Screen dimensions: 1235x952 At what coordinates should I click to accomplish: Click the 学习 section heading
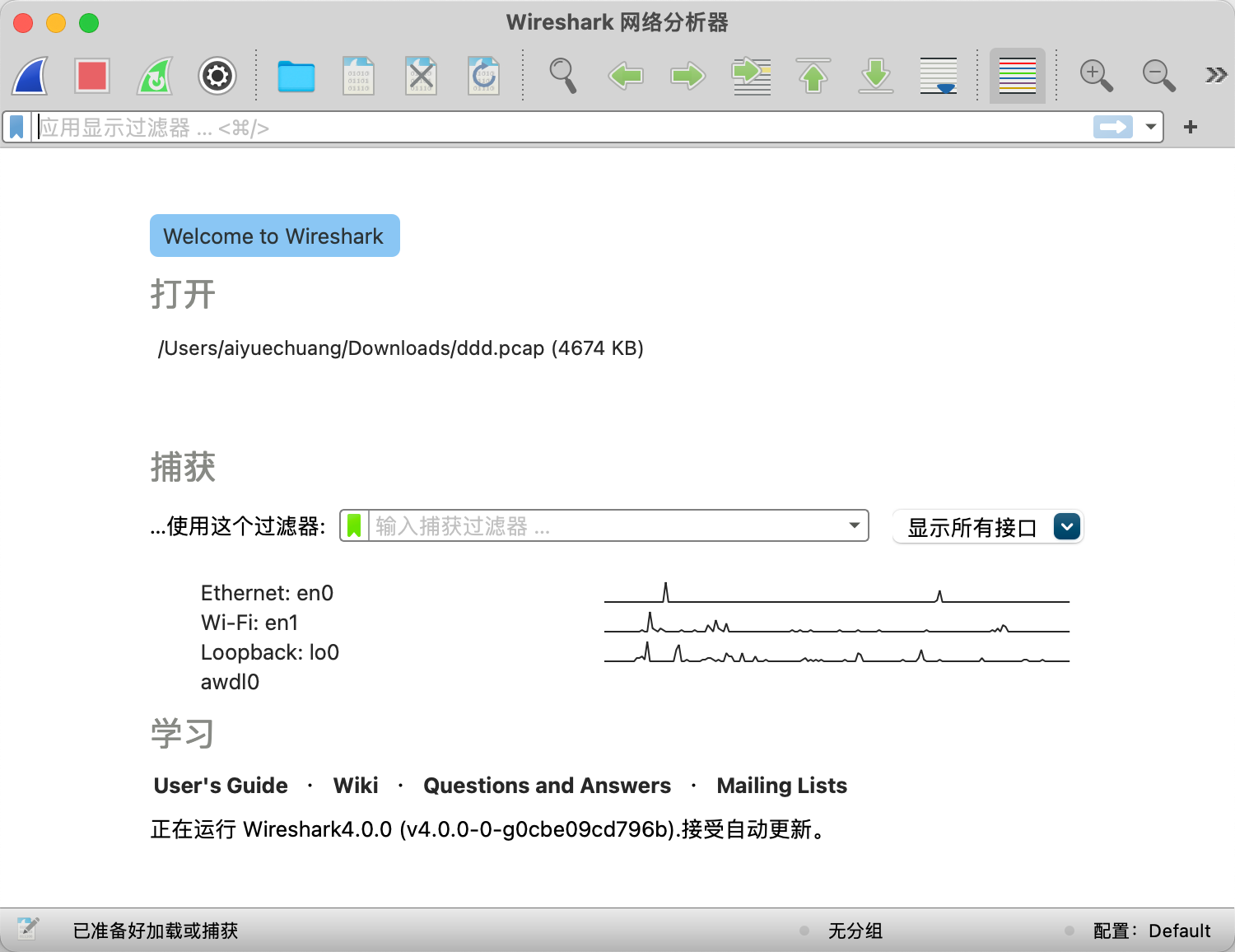point(183,733)
